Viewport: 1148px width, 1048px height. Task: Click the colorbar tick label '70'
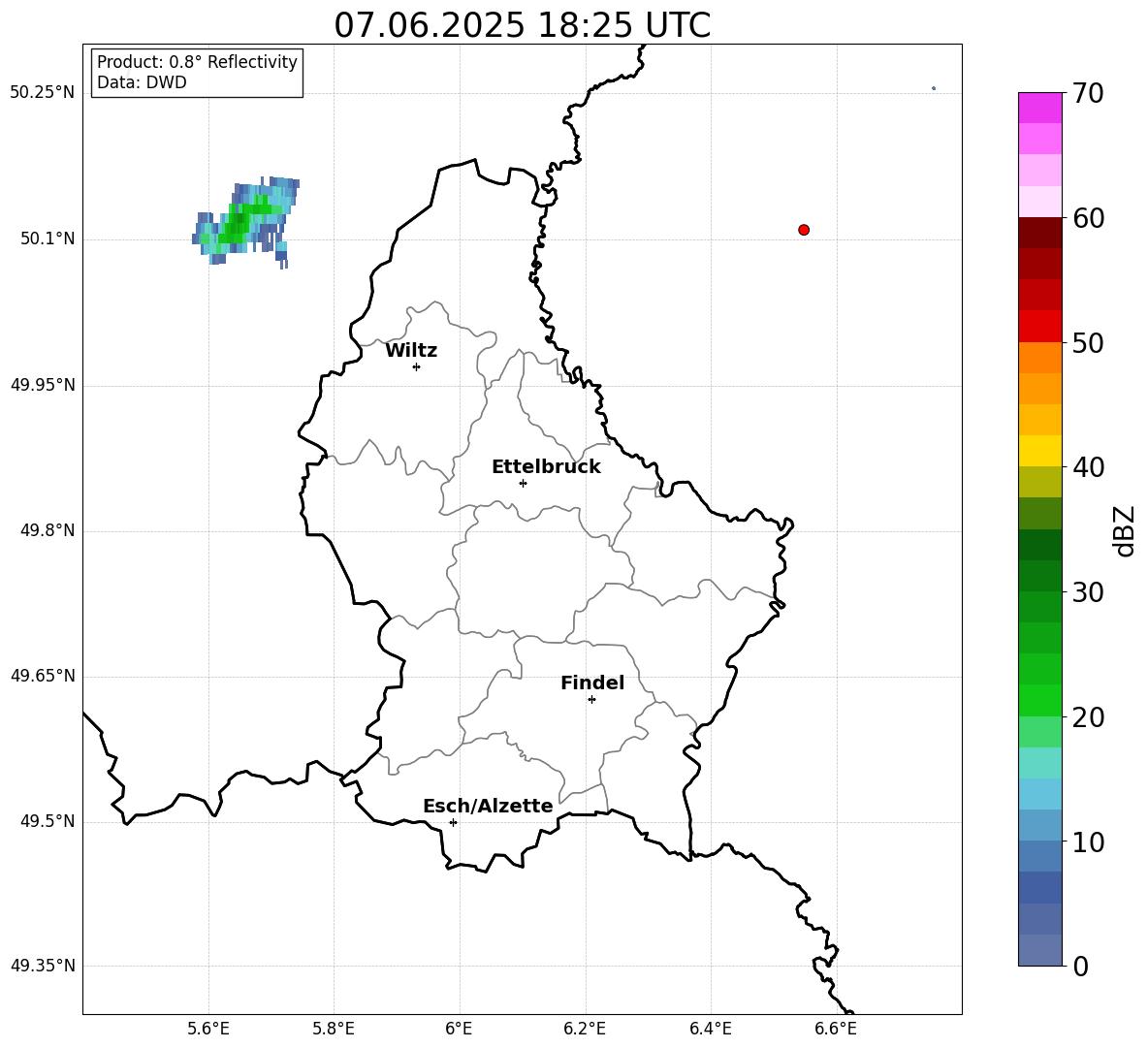tap(1088, 93)
